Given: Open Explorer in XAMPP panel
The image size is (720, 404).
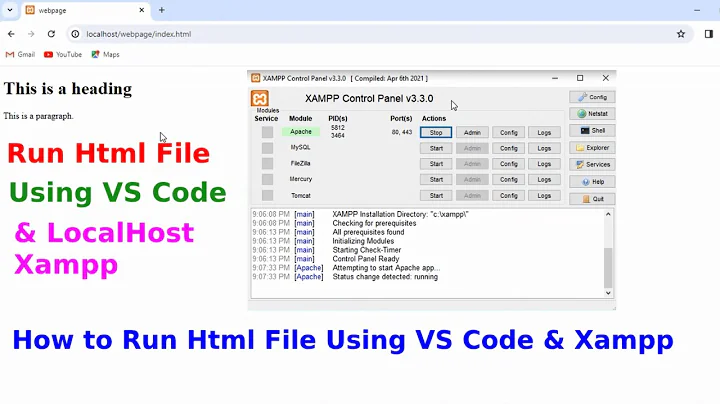Looking at the screenshot, I should tap(592, 147).
